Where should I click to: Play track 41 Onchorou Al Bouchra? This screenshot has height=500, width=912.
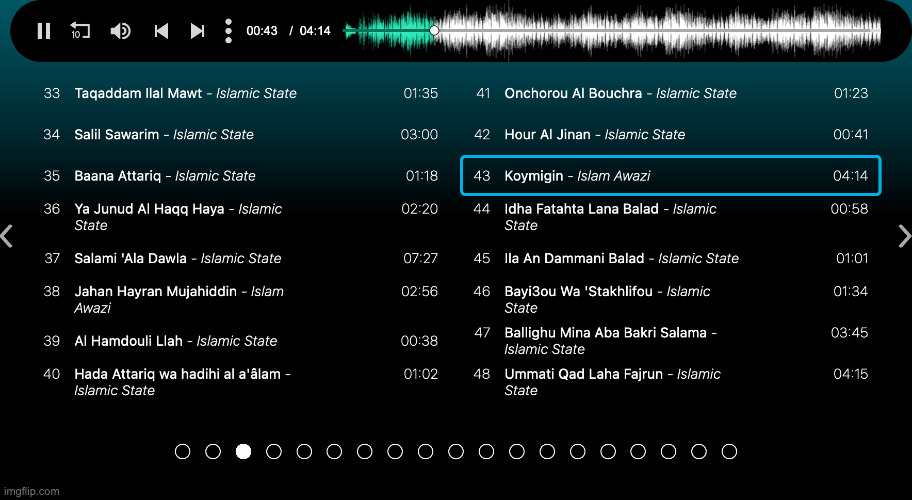671,93
